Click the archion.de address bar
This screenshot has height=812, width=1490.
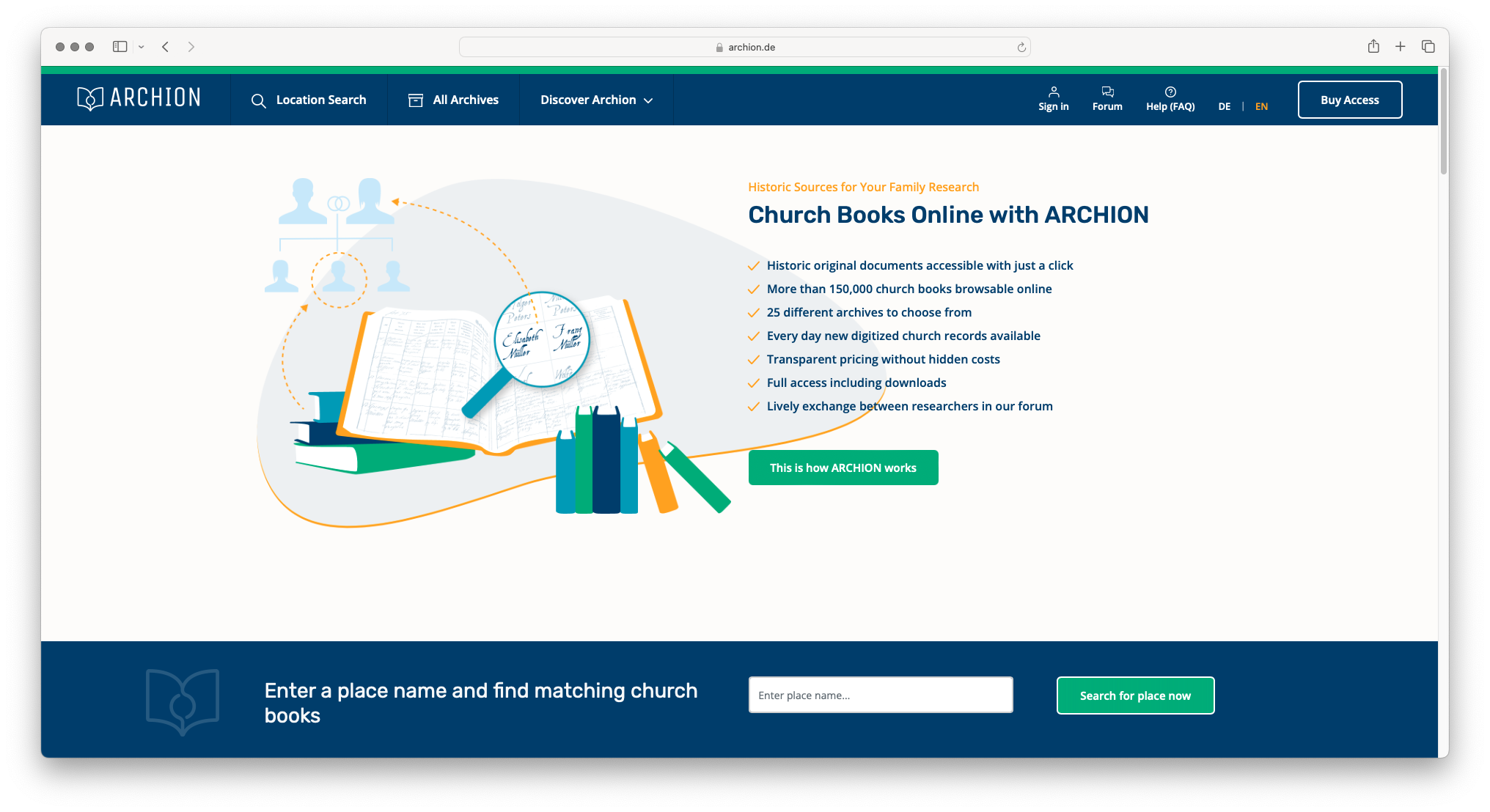coord(744,47)
